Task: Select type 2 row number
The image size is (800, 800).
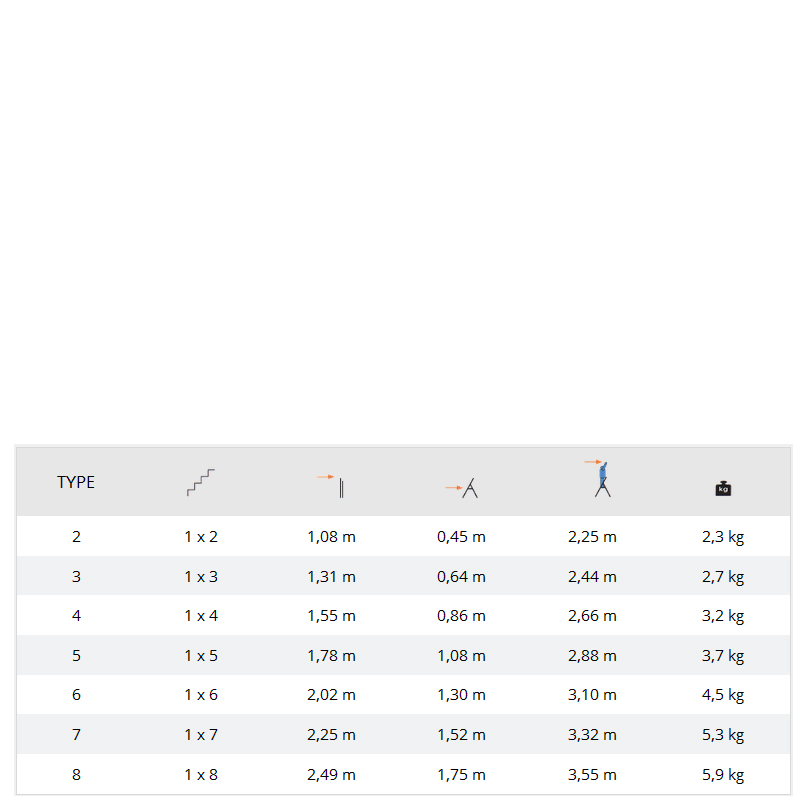Action: point(76,537)
